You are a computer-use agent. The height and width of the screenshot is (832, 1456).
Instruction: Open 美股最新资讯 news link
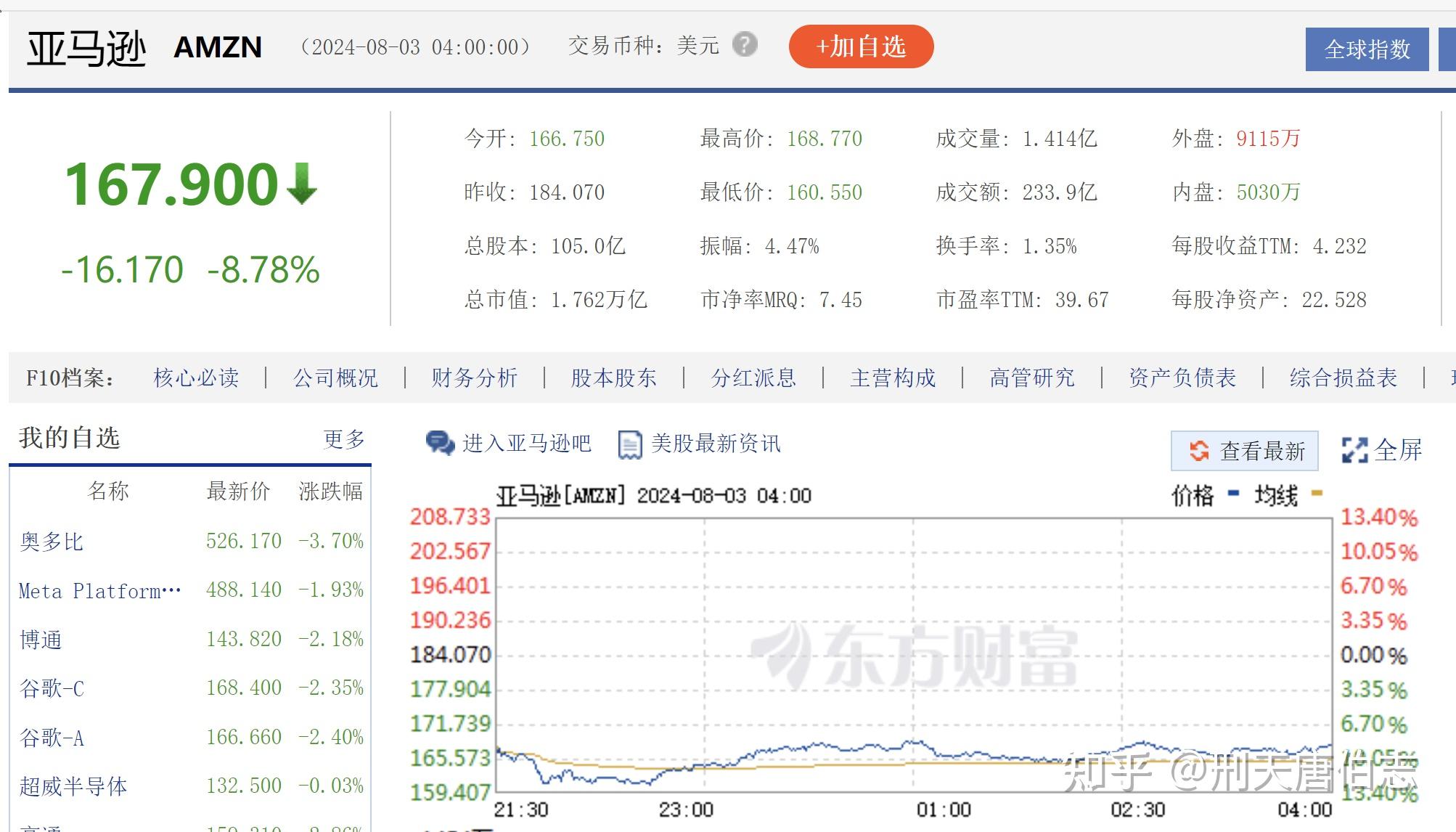(716, 443)
